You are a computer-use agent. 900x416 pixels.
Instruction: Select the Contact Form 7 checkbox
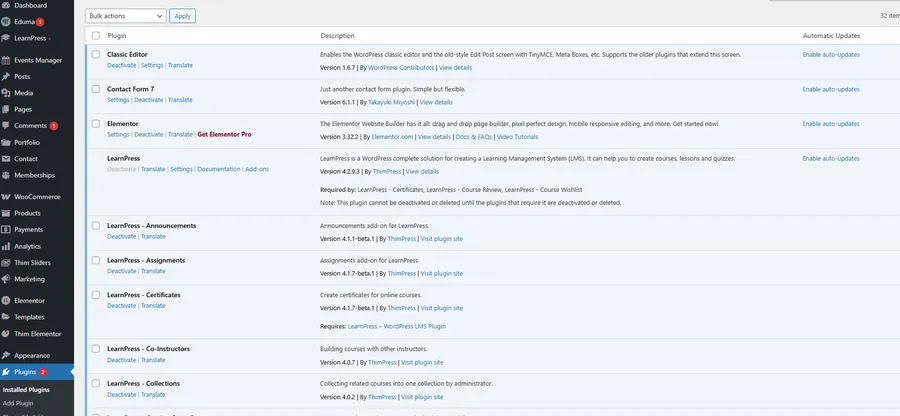point(96,89)
